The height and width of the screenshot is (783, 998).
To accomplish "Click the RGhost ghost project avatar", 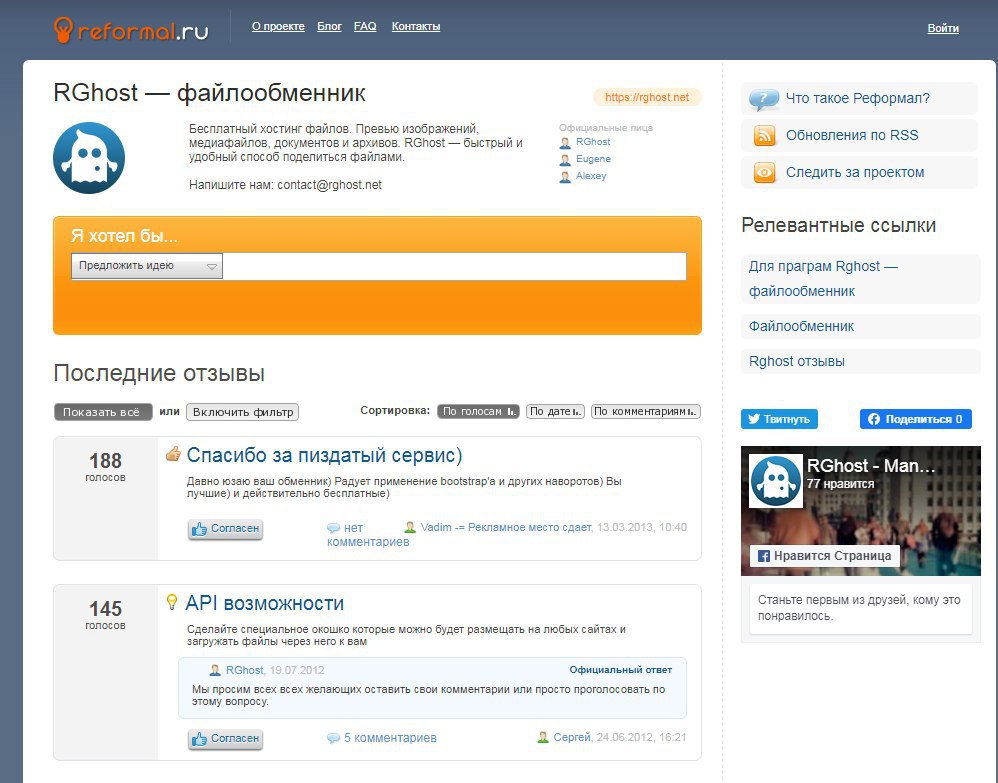I will tap(89, 158).
